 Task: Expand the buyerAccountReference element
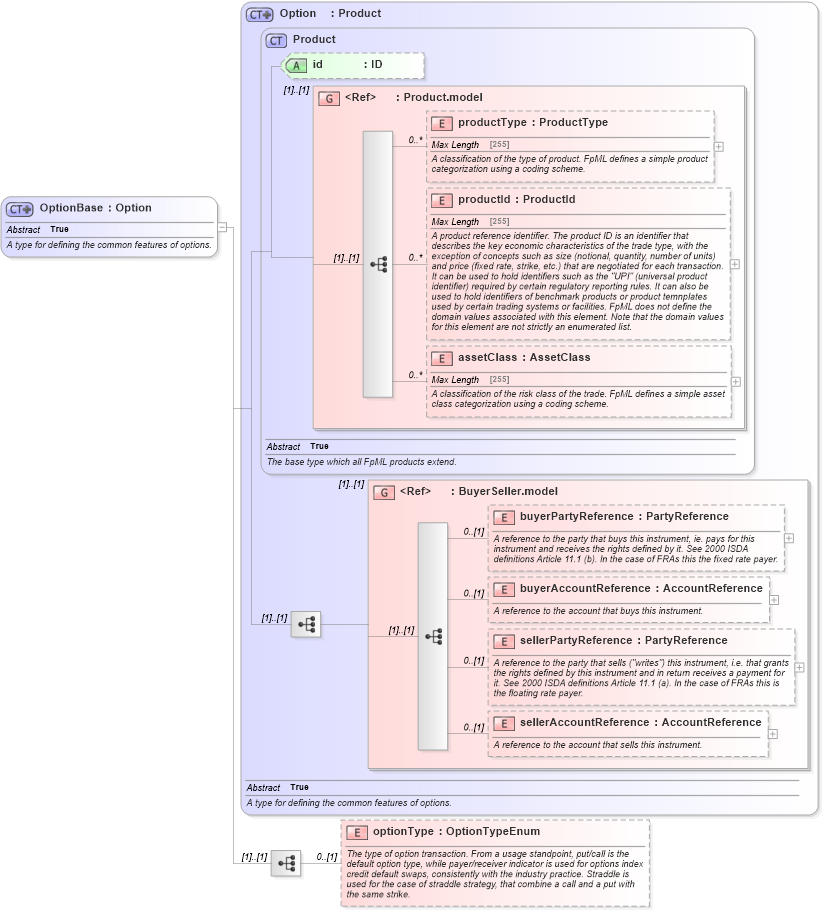(x=774, y=600)
